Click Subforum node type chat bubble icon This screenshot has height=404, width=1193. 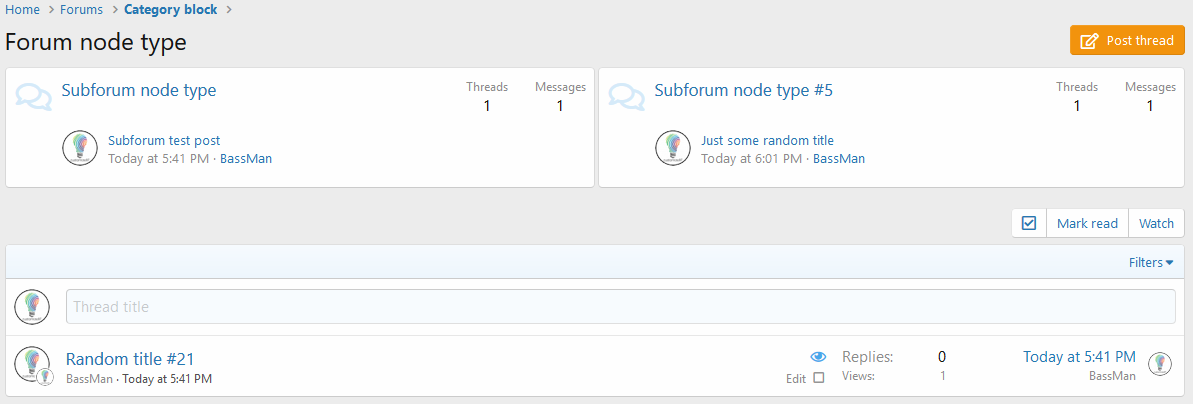tap(34, 96)
